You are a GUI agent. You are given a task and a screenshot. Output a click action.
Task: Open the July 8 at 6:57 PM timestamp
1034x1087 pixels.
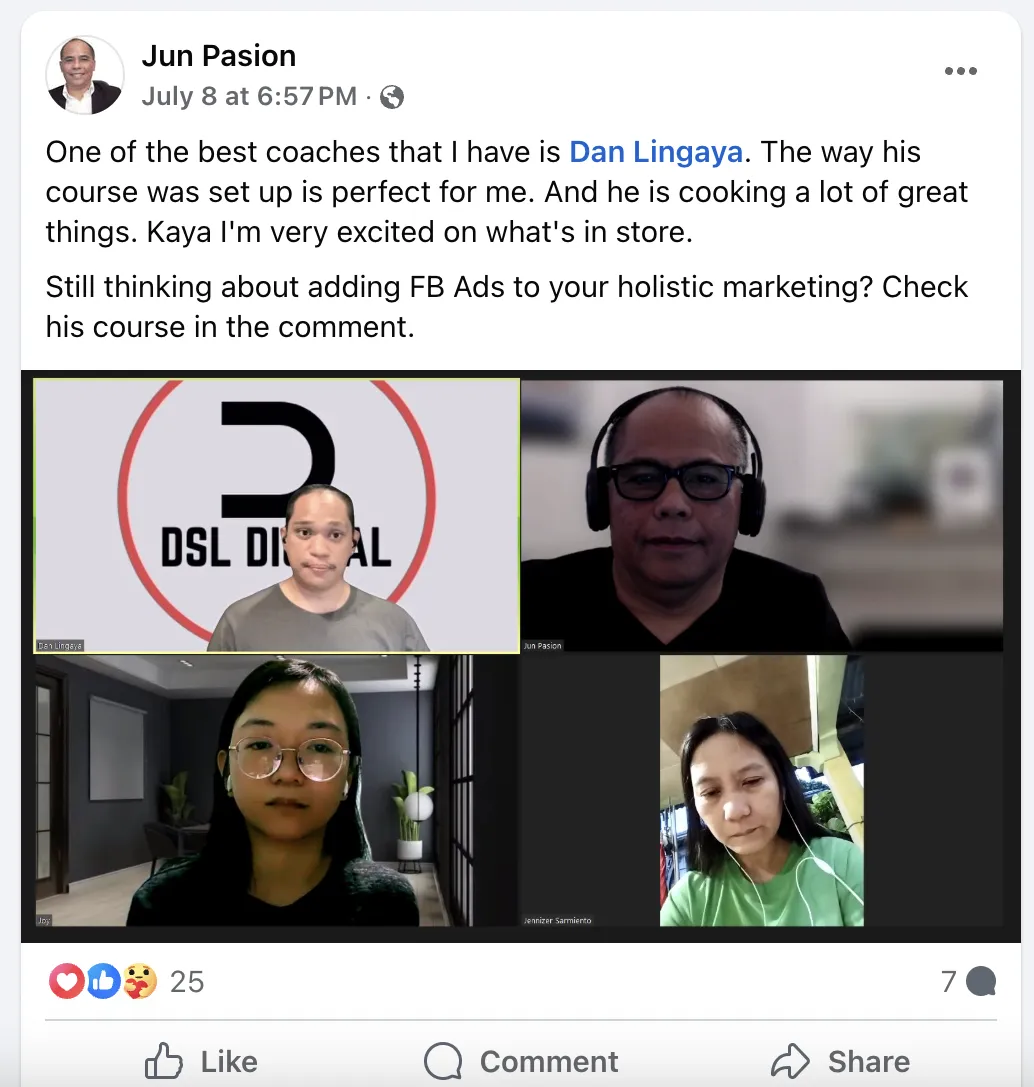(249, 96)
